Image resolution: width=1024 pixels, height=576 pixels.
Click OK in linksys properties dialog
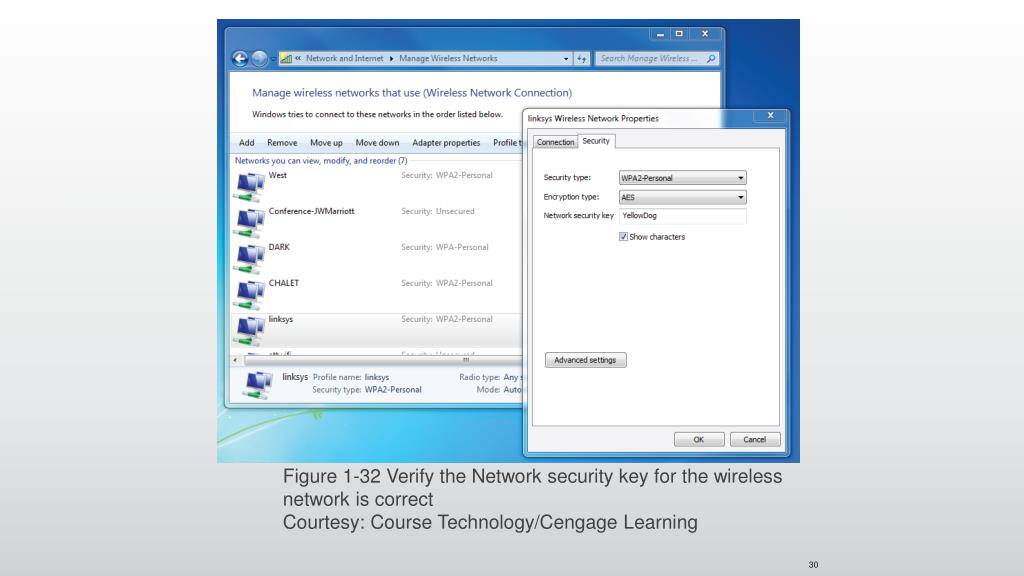[699, 440]
